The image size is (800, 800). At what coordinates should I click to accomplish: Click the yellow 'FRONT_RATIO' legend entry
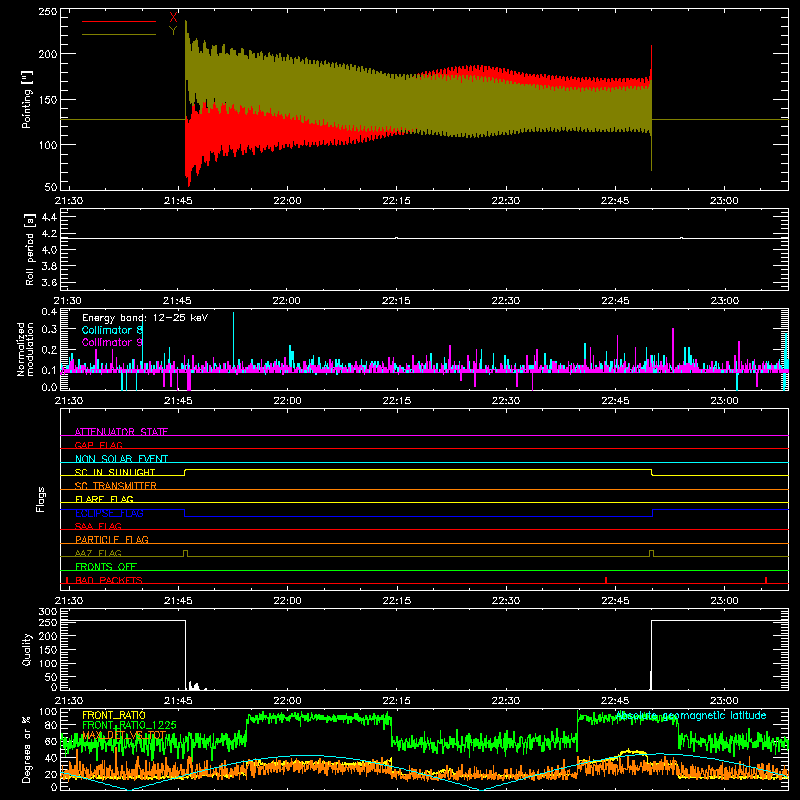(x=114, y=715)
